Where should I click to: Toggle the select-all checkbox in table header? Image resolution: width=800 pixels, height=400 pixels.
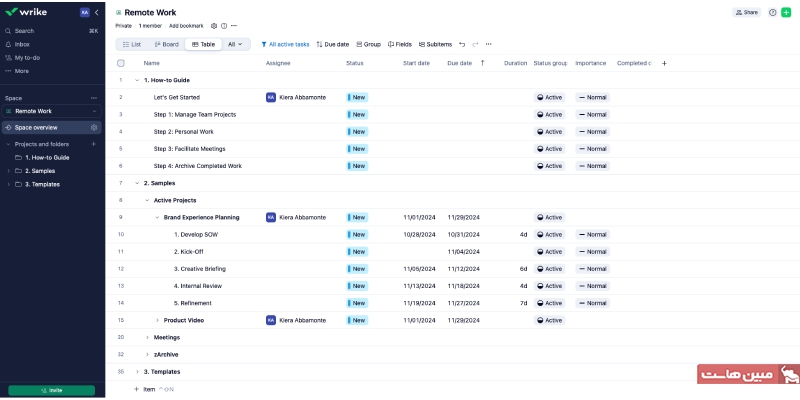tap(121, 63)
